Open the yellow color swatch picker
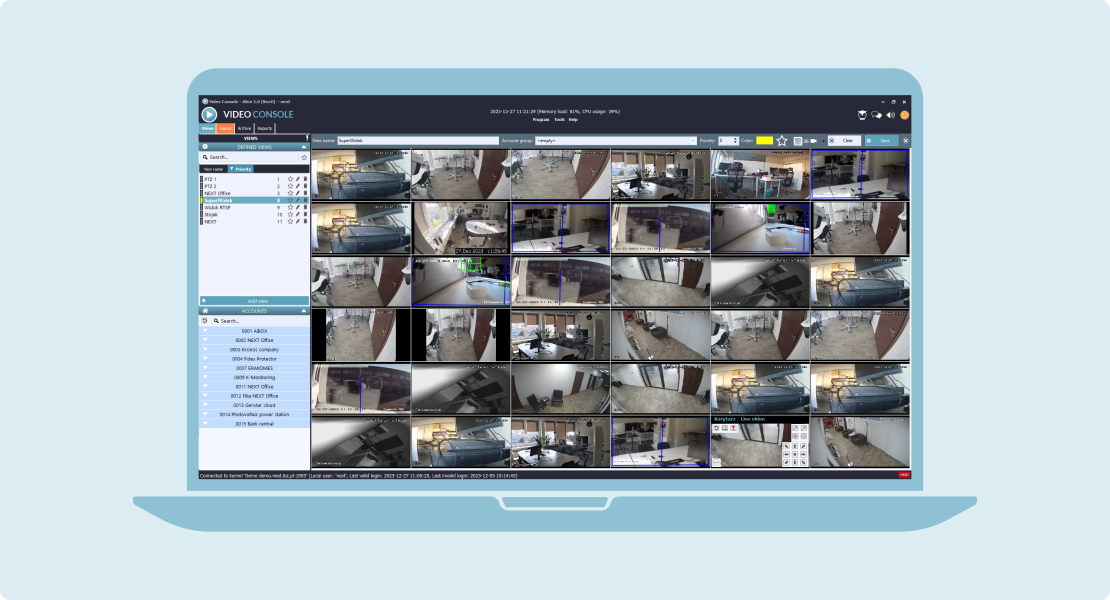1110x600 pixels. tap(764, 140)
